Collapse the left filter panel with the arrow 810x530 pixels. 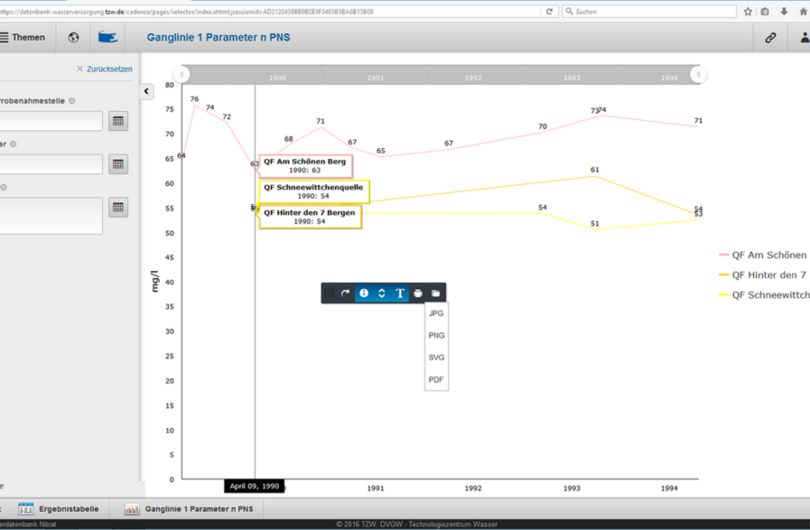coord(147,91)
